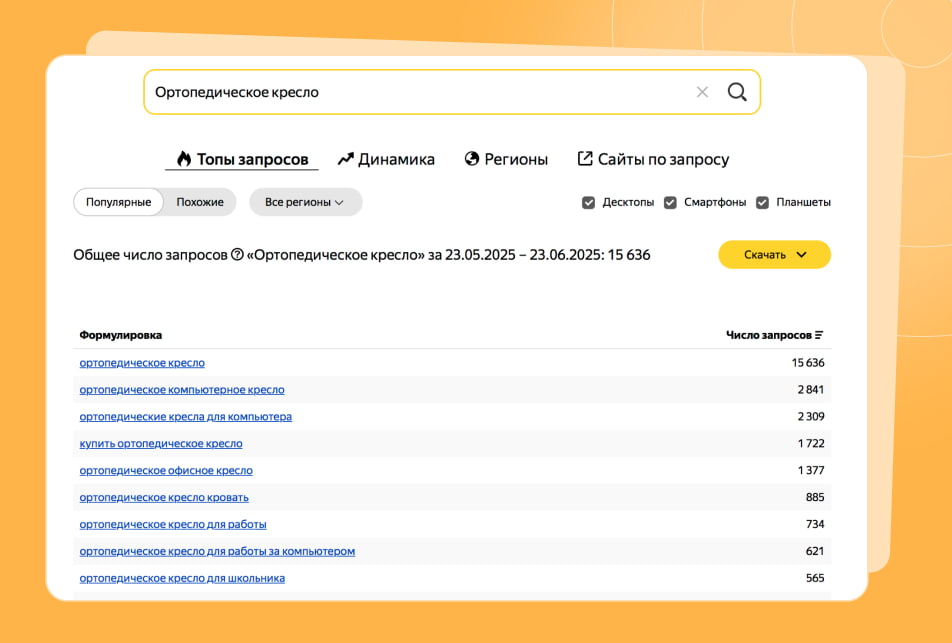Switch to the Динамика tab
952x643 pixels.
386,159
